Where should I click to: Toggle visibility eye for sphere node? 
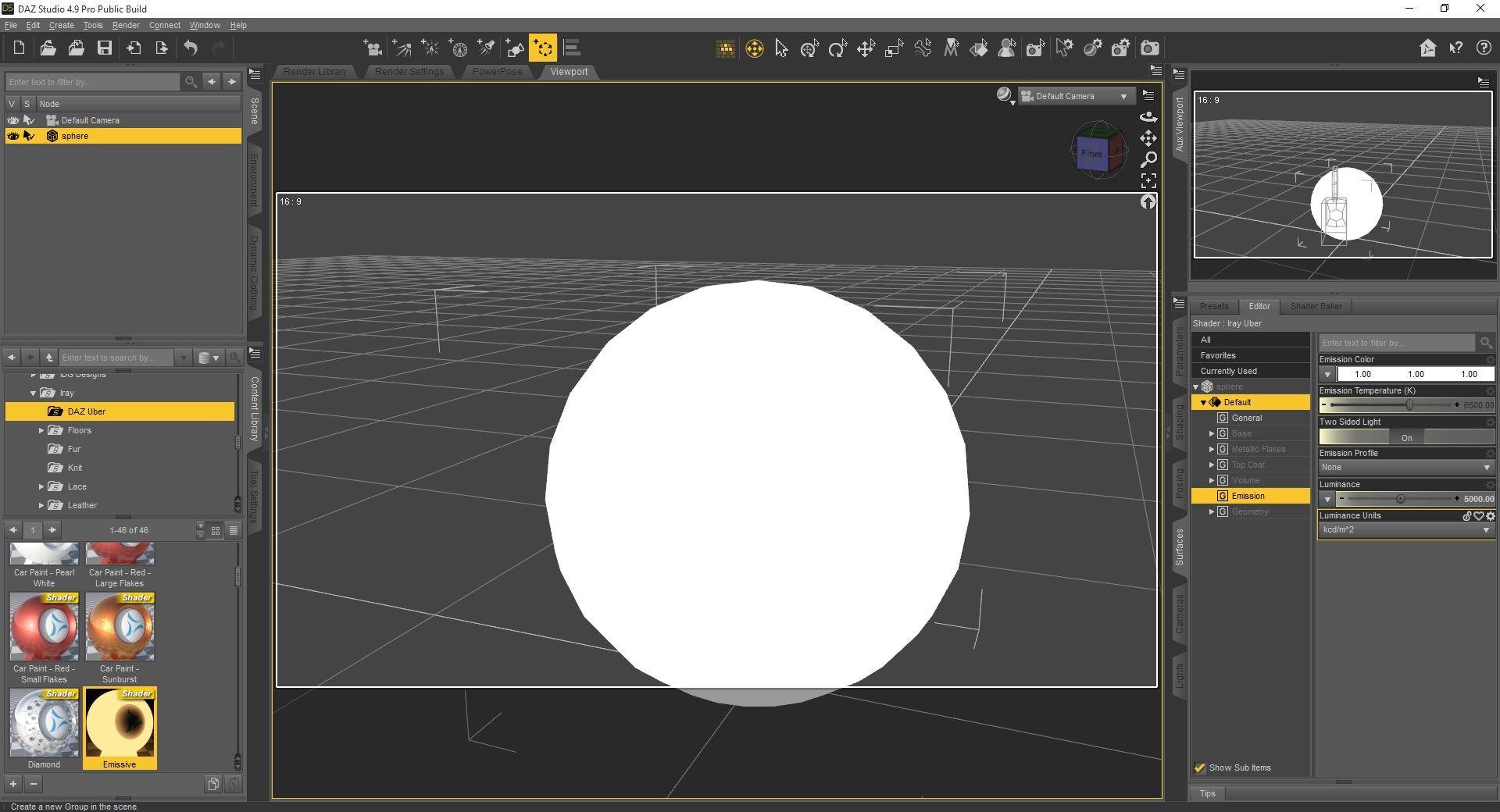click(13, 136)
